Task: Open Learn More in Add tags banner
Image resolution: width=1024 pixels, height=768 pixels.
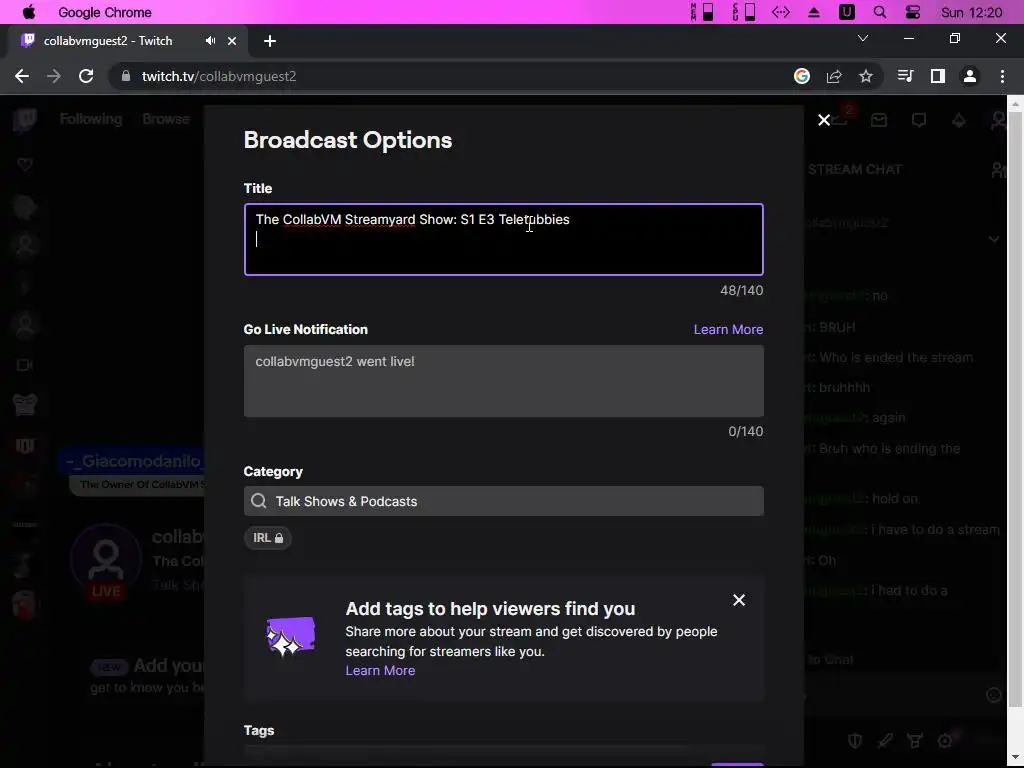Action: point(380,671)
